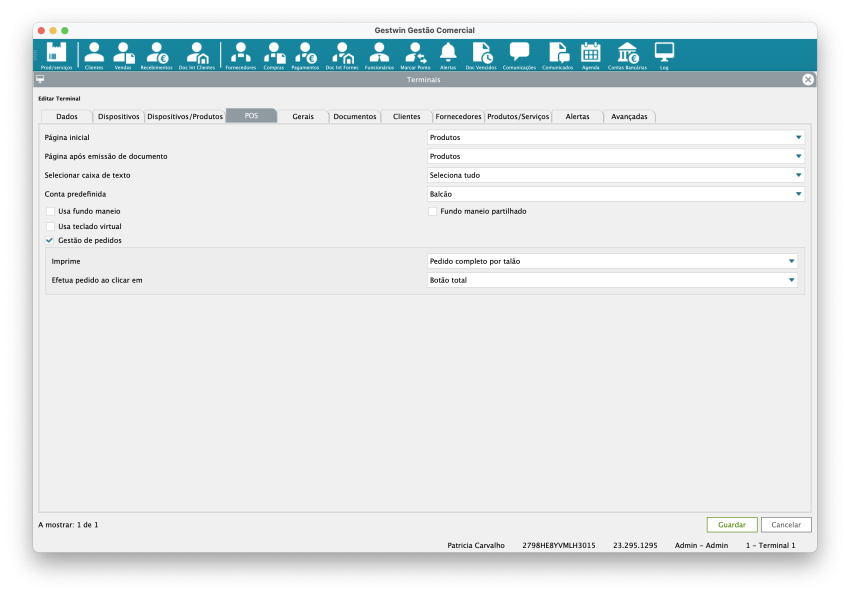Switch to the Dispositivos tab
The height and width of the screenshot is (596, 850).
coord(119,117)
